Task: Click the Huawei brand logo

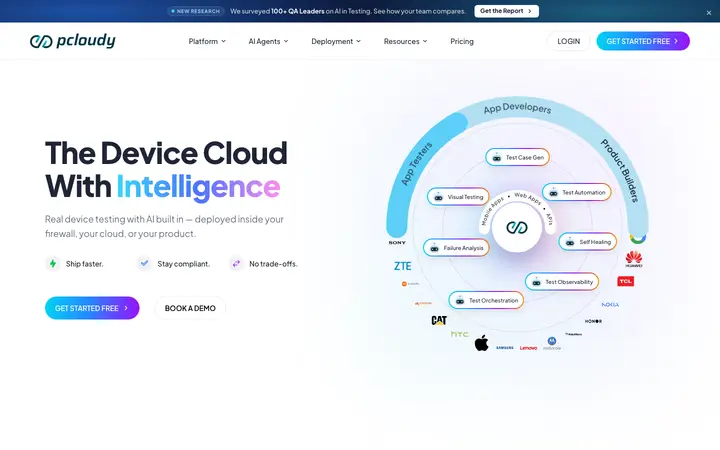Action: [x=634, y=259]
